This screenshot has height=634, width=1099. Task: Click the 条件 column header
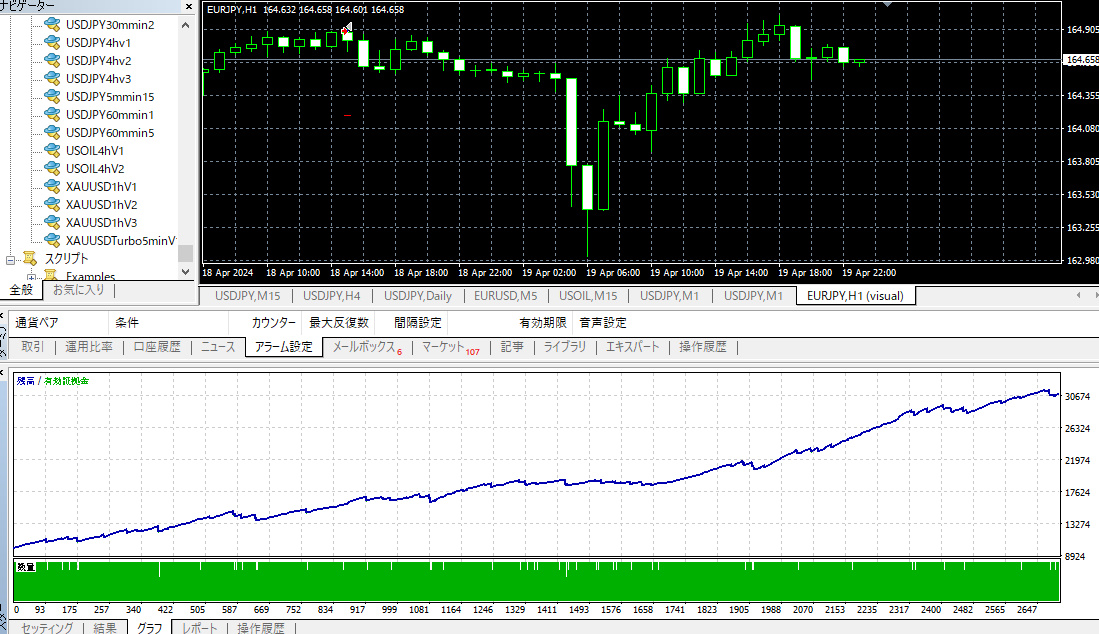(x=127, y=322)
